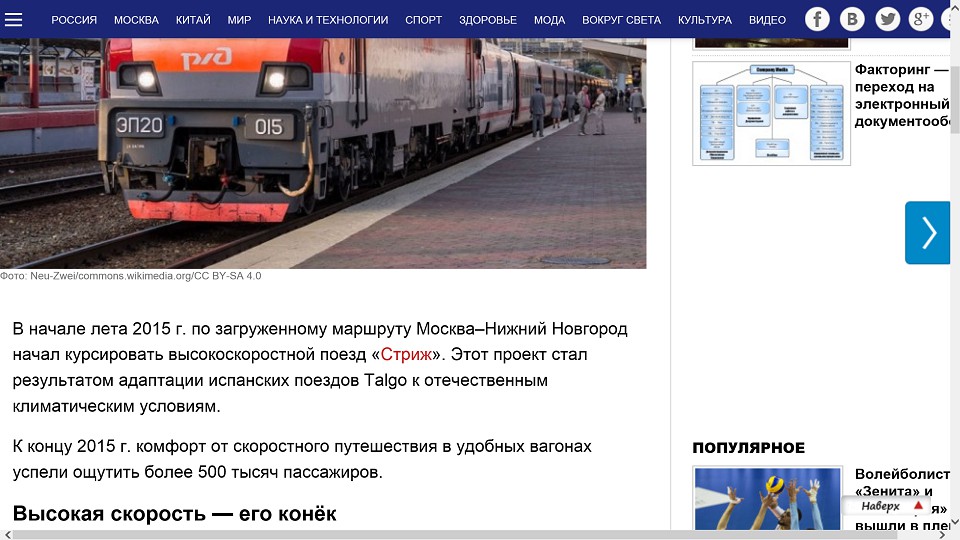960x540 pixels.
Task: Click the left scroll arrow
Action: (x=7, y=535)
